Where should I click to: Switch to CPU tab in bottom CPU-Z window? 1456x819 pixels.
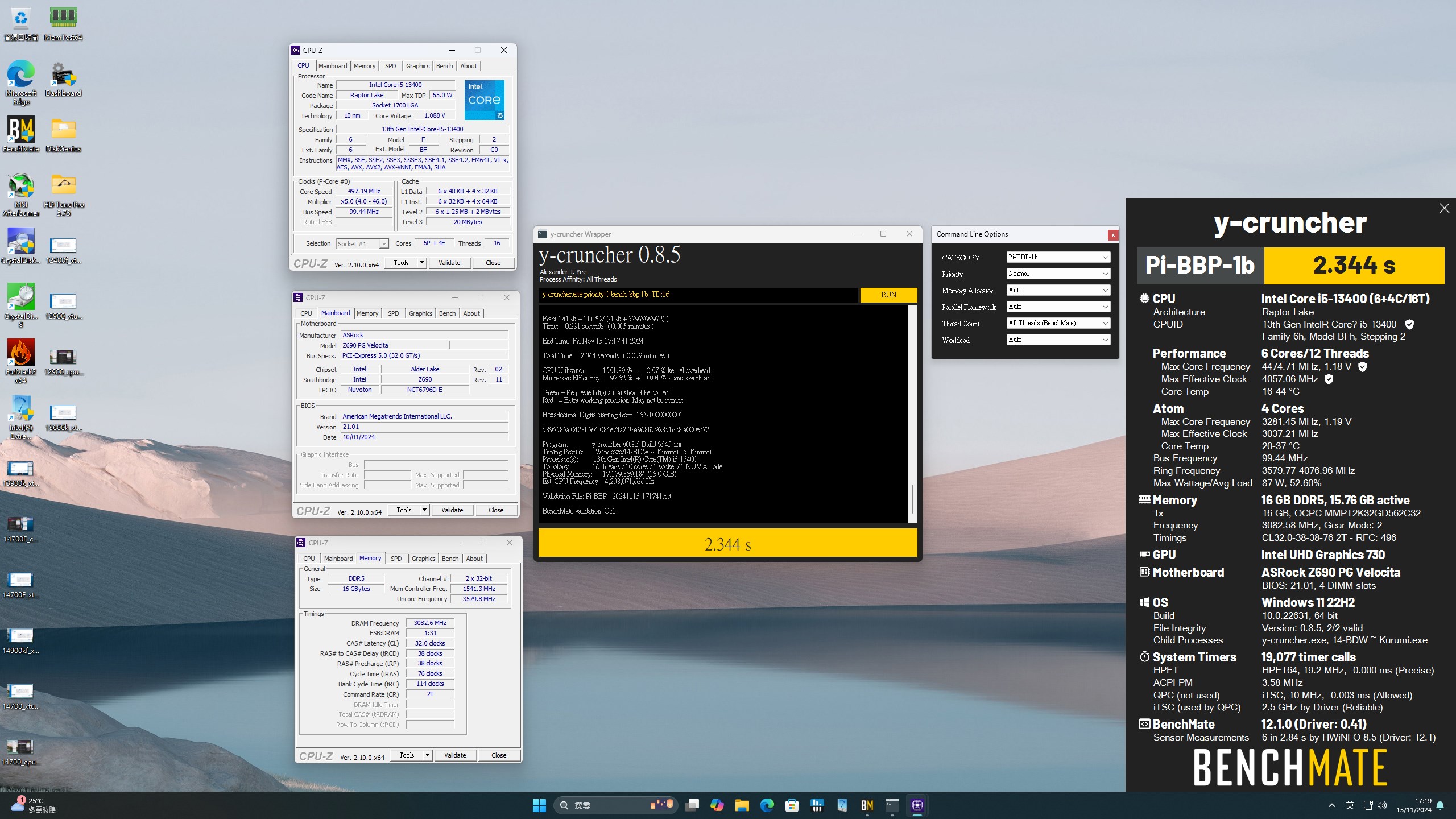(309, 559)
